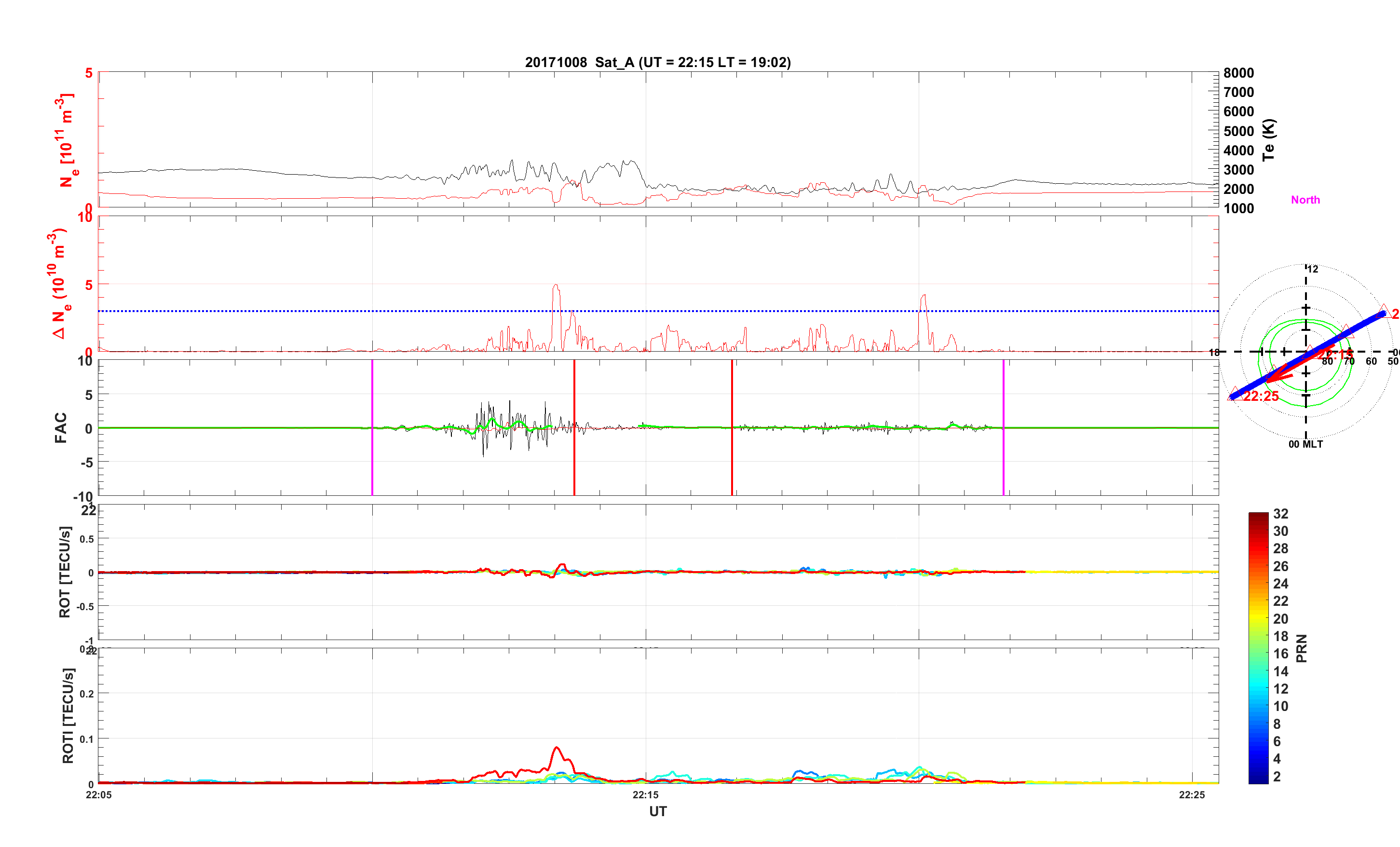The height and width of the screenshot is (847, 1400).
Task: Click the '22:15' tick label on UT axis
Action: (x=645, y=795)
